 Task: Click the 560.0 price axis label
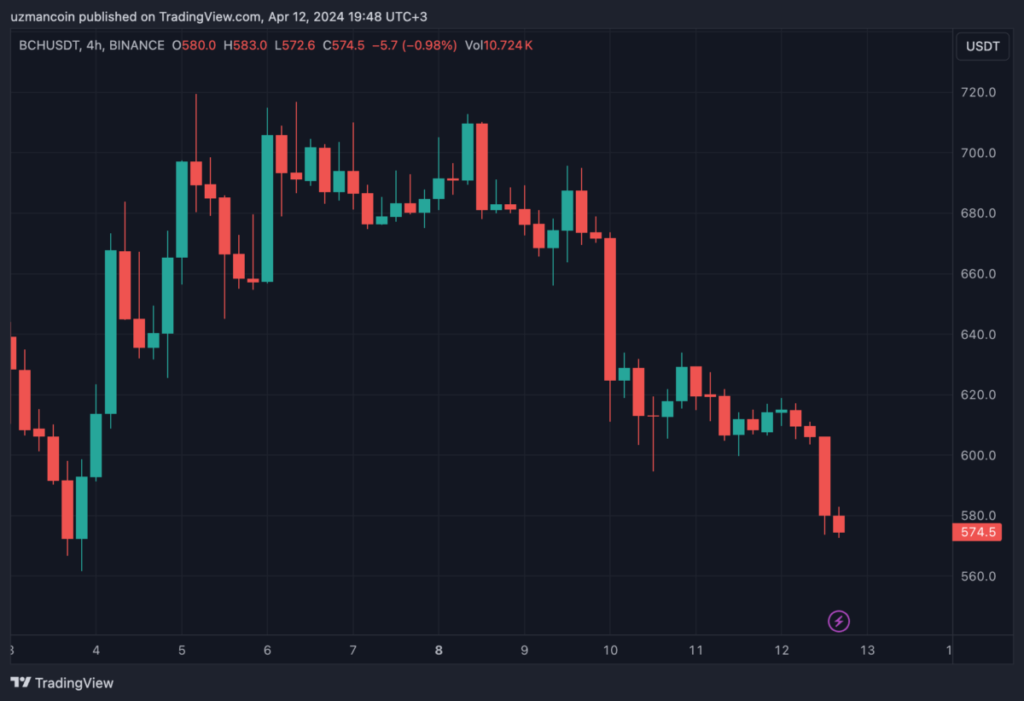[x=977, y=577]
